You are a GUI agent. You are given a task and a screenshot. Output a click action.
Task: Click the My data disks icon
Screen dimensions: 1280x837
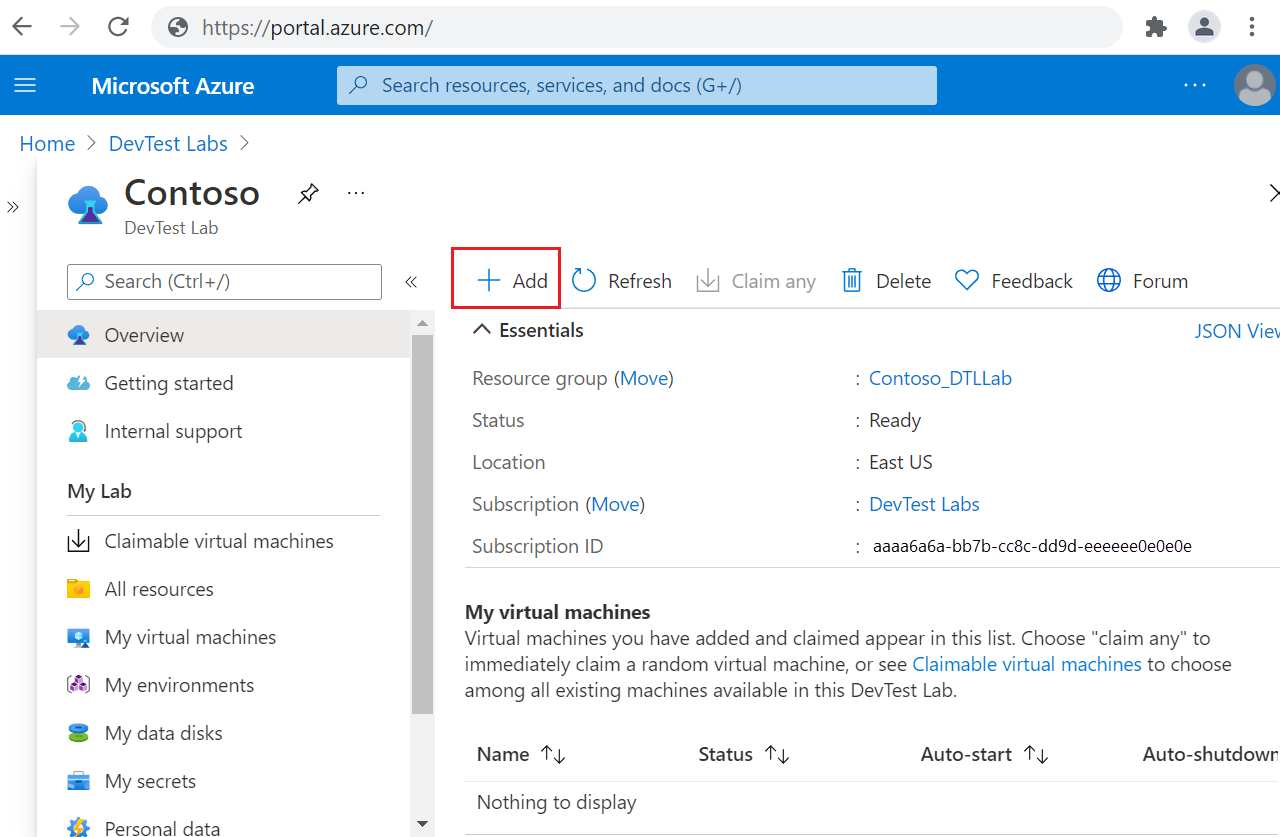coord(79,733)
